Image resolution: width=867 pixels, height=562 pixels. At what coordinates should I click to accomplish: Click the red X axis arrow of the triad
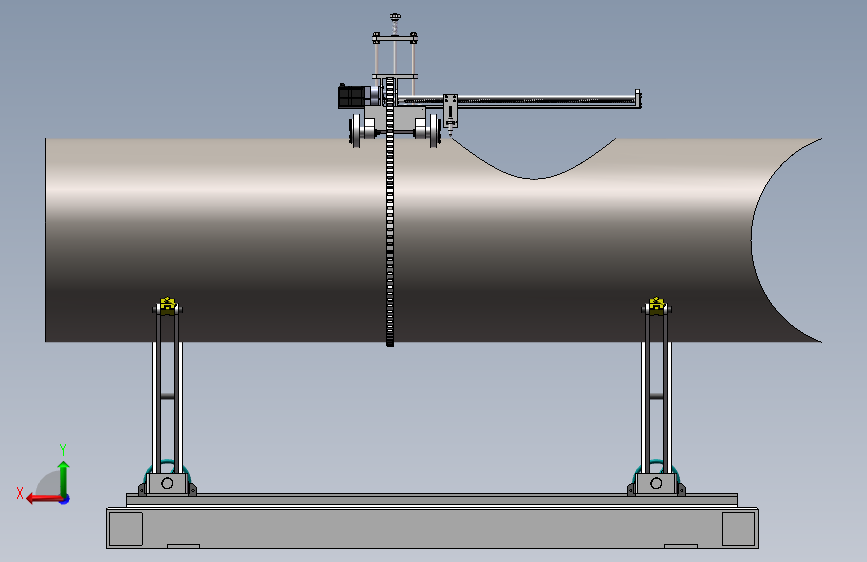click(43, 499)
